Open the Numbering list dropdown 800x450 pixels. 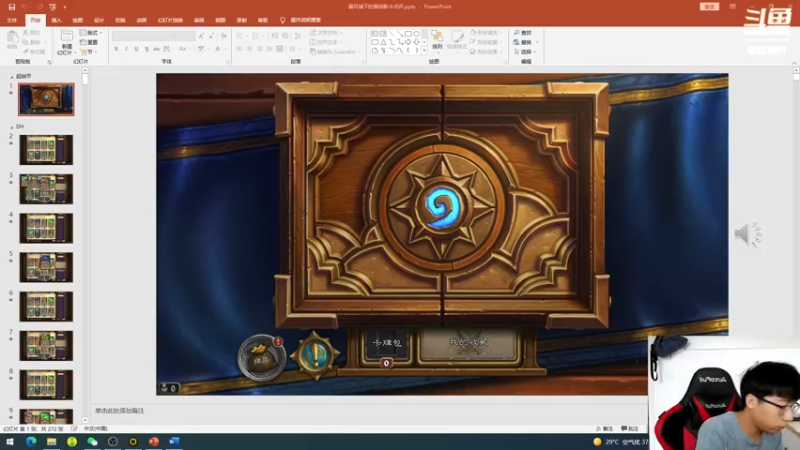(257, 36)
